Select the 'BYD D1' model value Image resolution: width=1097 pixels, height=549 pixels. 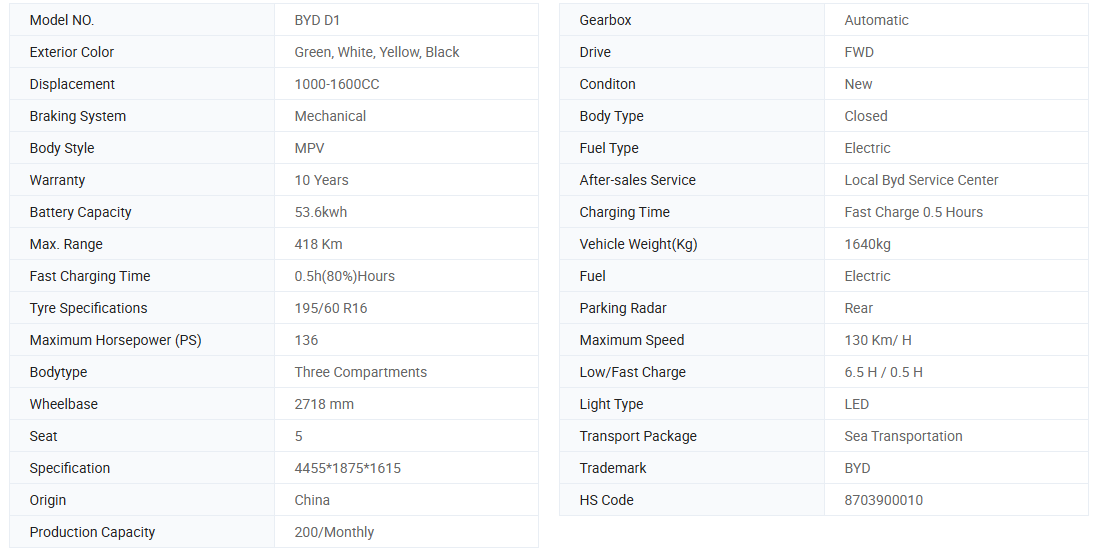pos(317,20)
